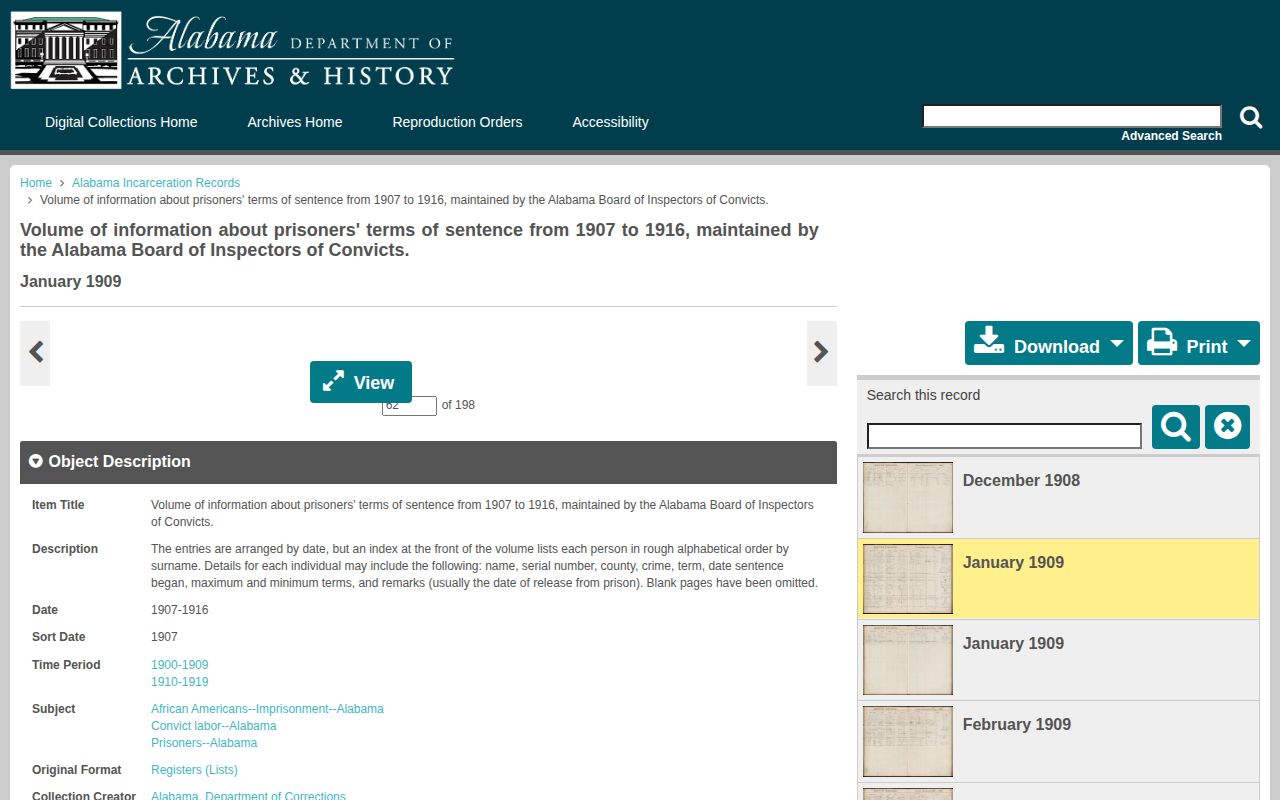The height and width of the screenshot is (800, 1280).
Task: Click the page number input box
Action: click(x=409, y=406)
